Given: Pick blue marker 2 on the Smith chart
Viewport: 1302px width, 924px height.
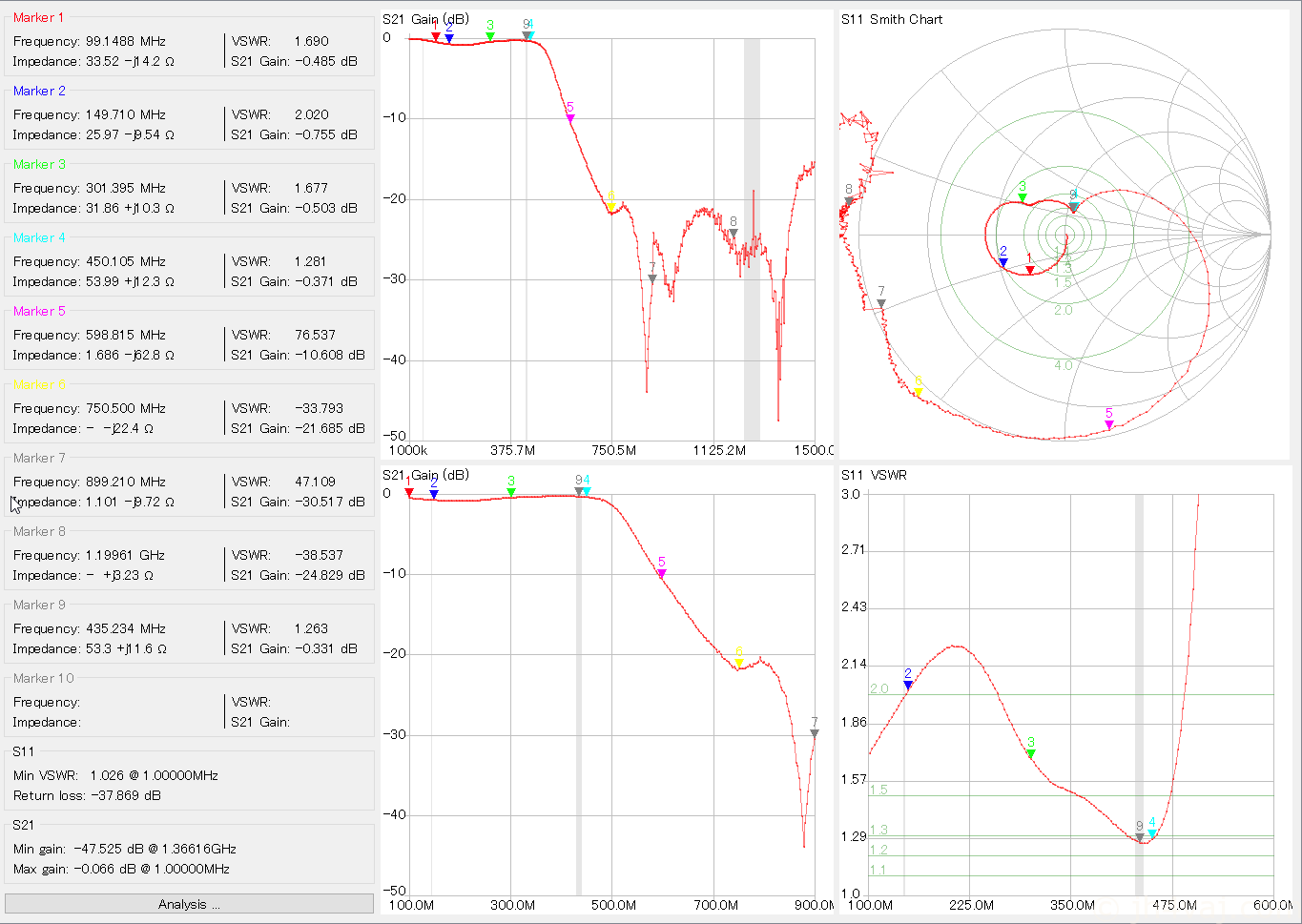Looking at the screenshot, I should coord(1003,262).
